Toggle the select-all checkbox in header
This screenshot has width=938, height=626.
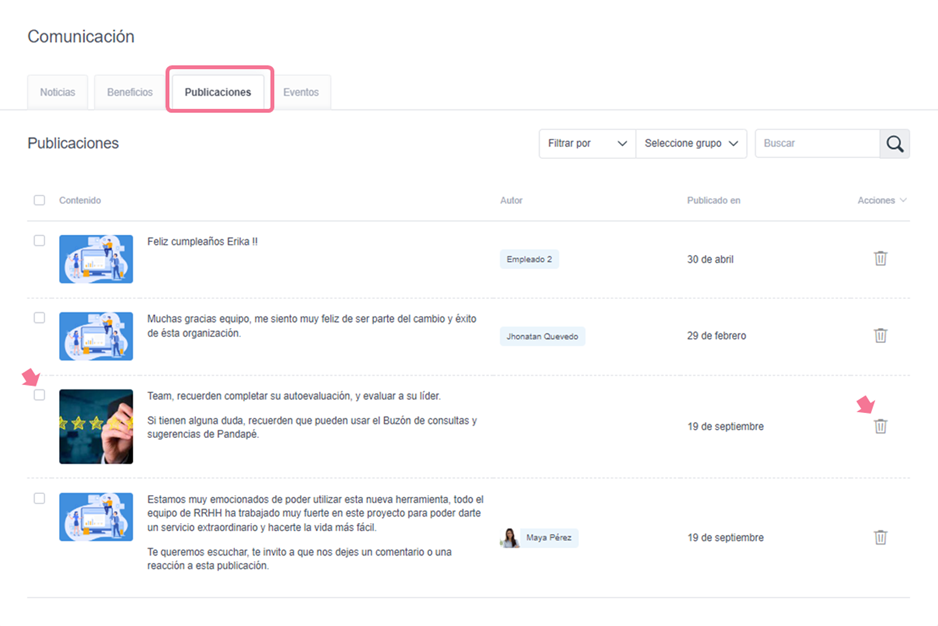(x=39, y=200)
